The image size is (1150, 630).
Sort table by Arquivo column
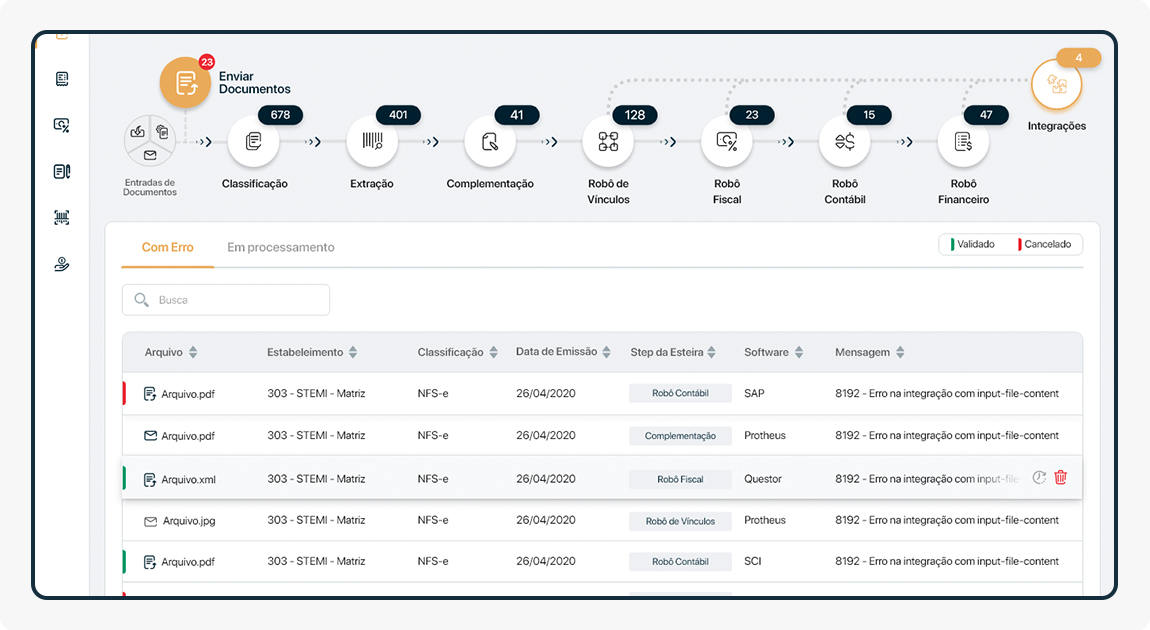click(193, 353)
